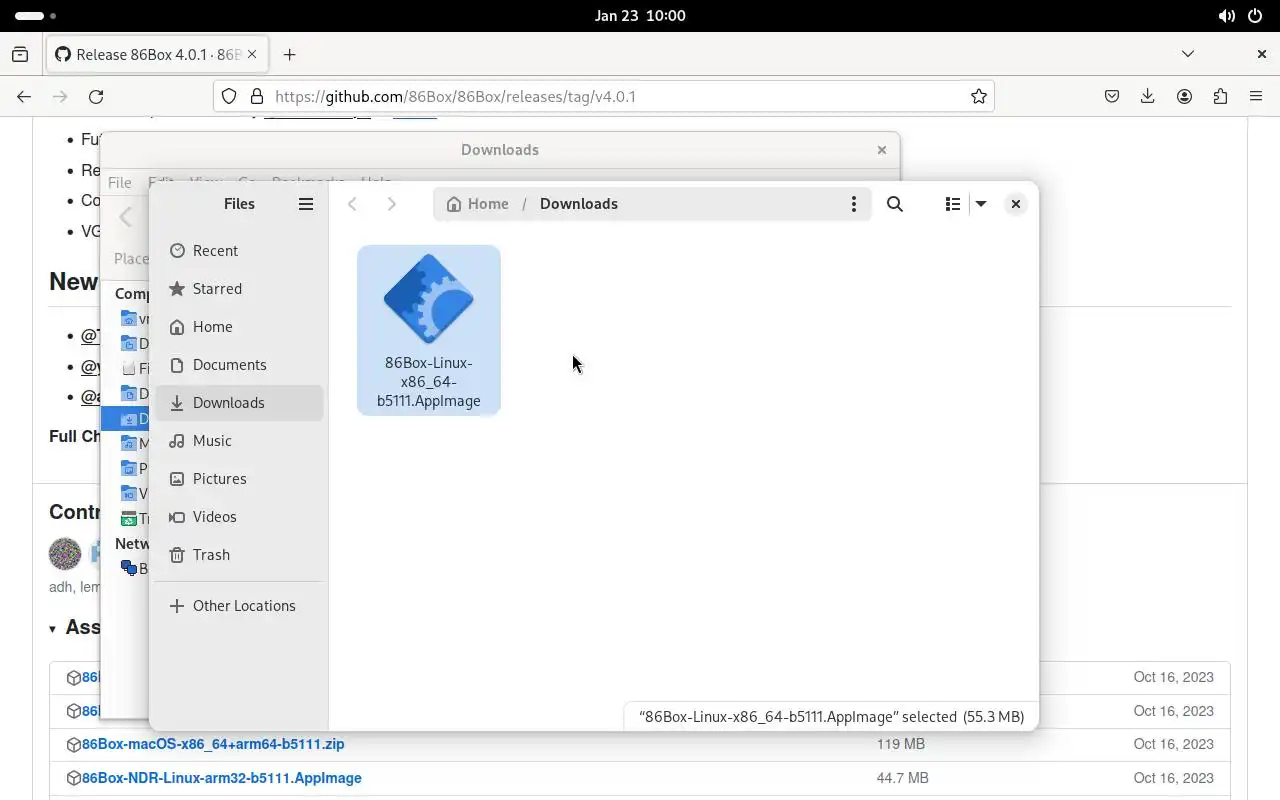Select Starred in Files sidebar
This screenshot has width=1280, height=800.
[x=239, y=289]
